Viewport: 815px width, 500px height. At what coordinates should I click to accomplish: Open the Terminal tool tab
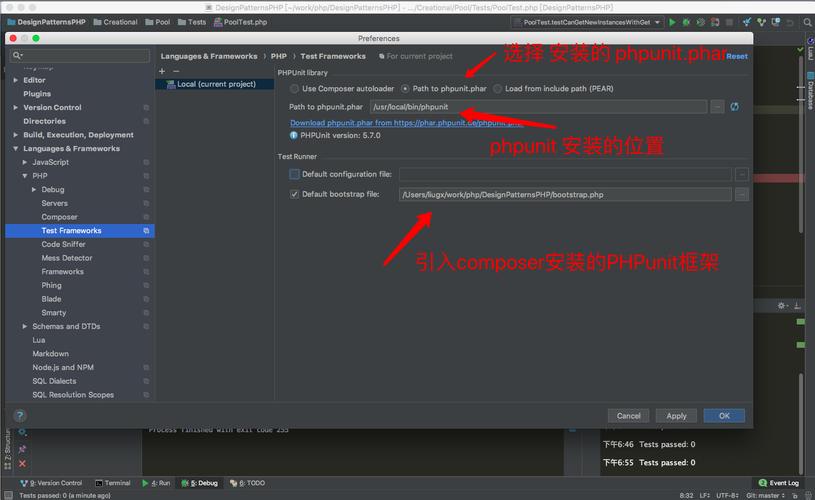113,483
